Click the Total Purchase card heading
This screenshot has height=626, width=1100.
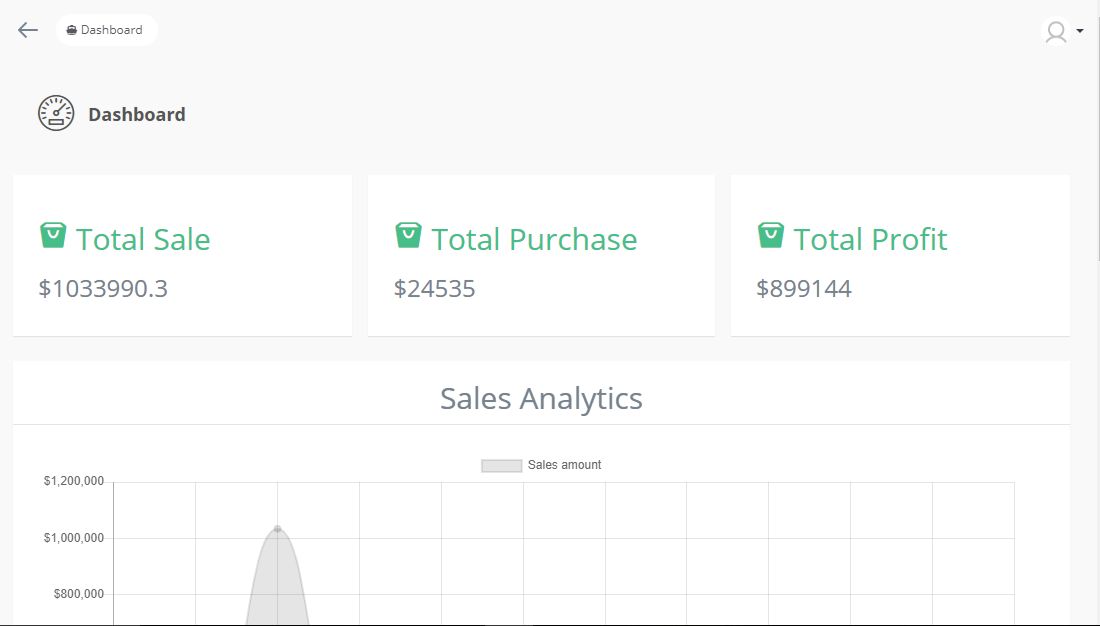tap(534, 240)
